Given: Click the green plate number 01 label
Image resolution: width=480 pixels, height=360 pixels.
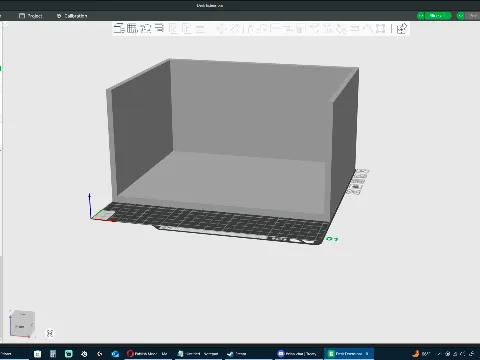Looking at the screenshot, I should pos(332,239).
